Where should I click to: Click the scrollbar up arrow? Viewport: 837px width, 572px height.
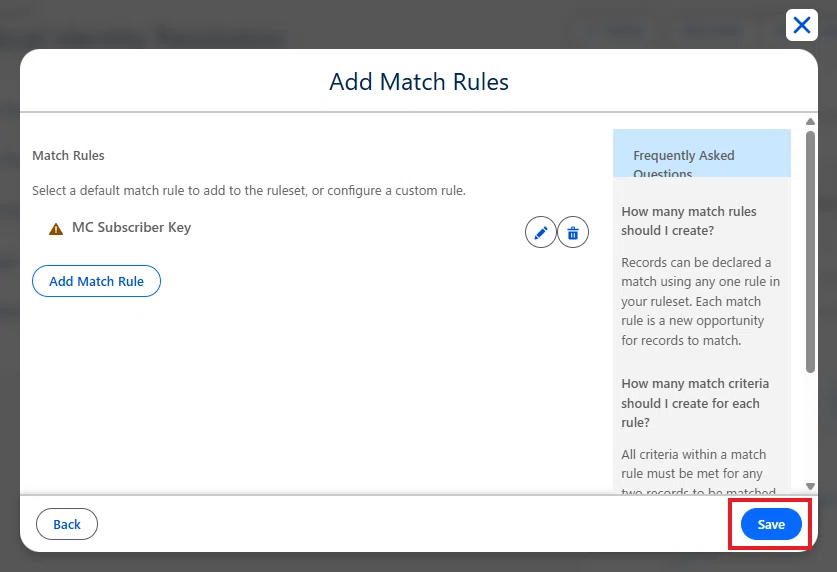point(810,121)
